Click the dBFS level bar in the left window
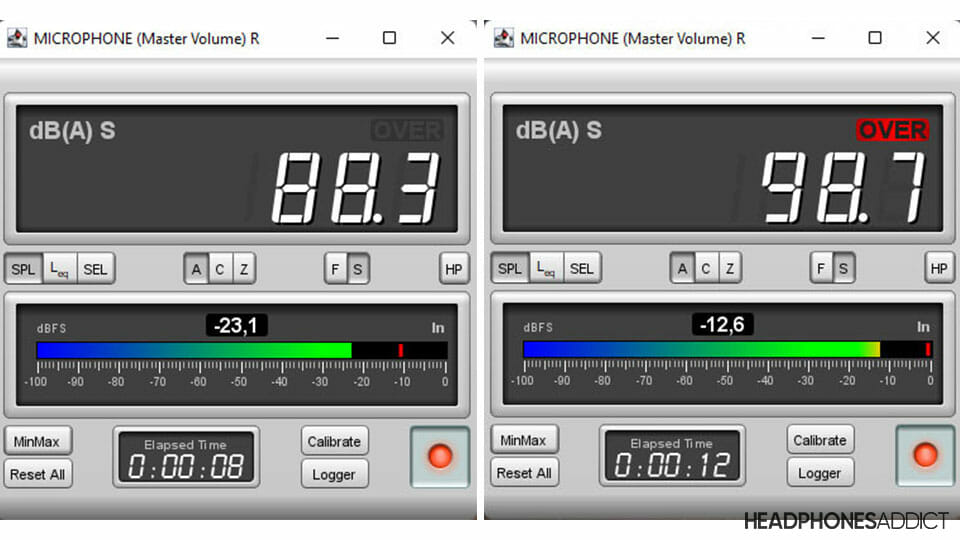960x540 pixels. [x=242, y=350]
